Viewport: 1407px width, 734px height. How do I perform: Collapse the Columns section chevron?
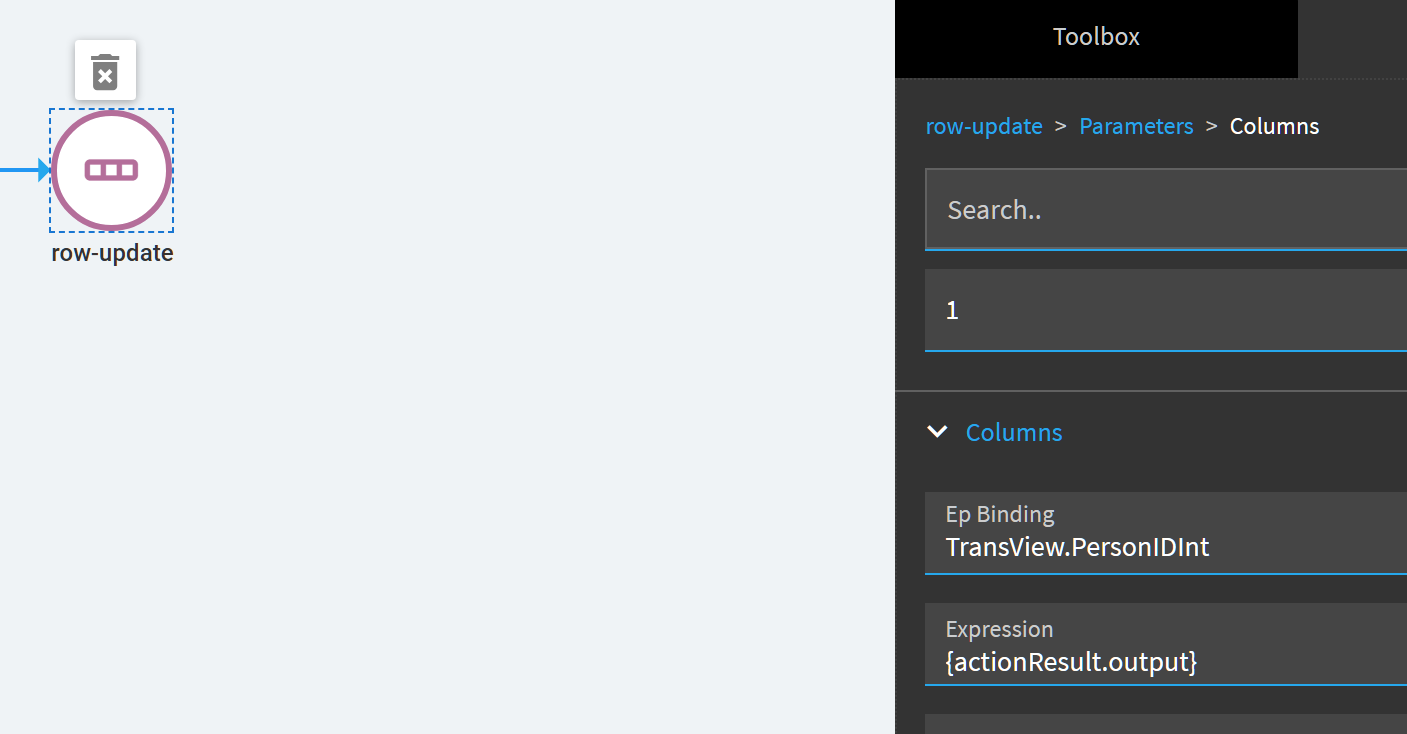pos(937,432)
